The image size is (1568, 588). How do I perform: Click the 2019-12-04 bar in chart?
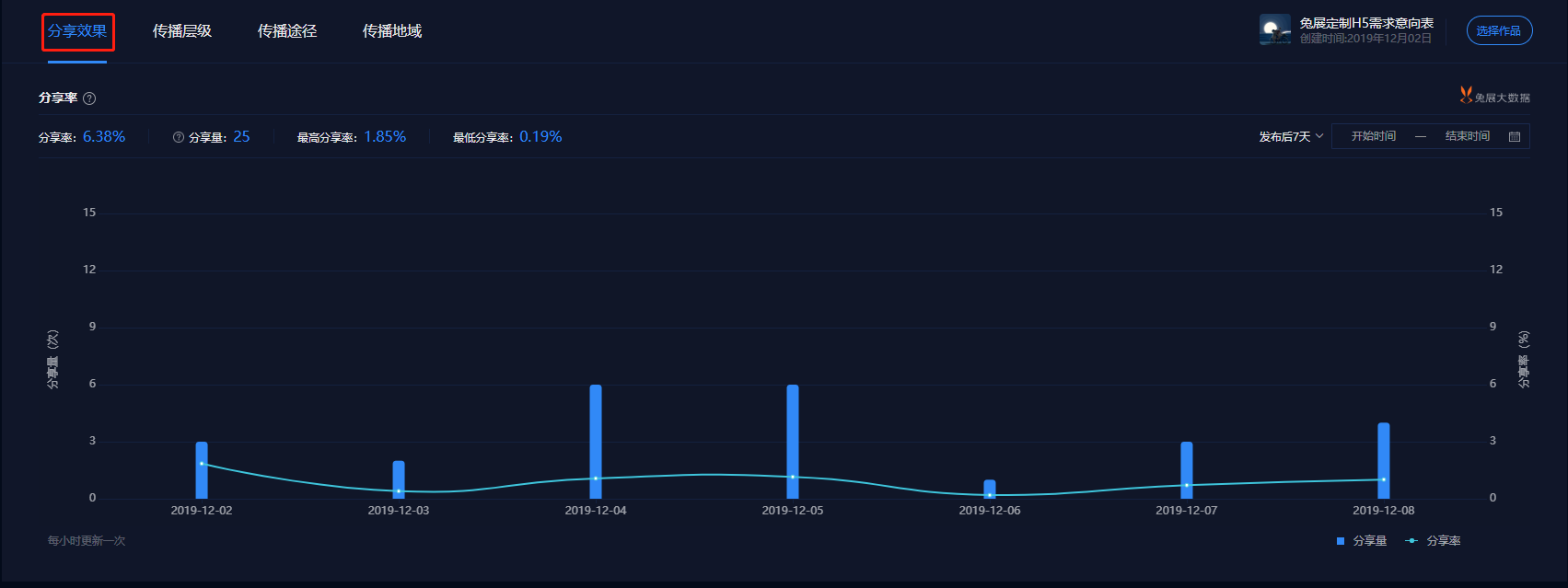[596, 442]
